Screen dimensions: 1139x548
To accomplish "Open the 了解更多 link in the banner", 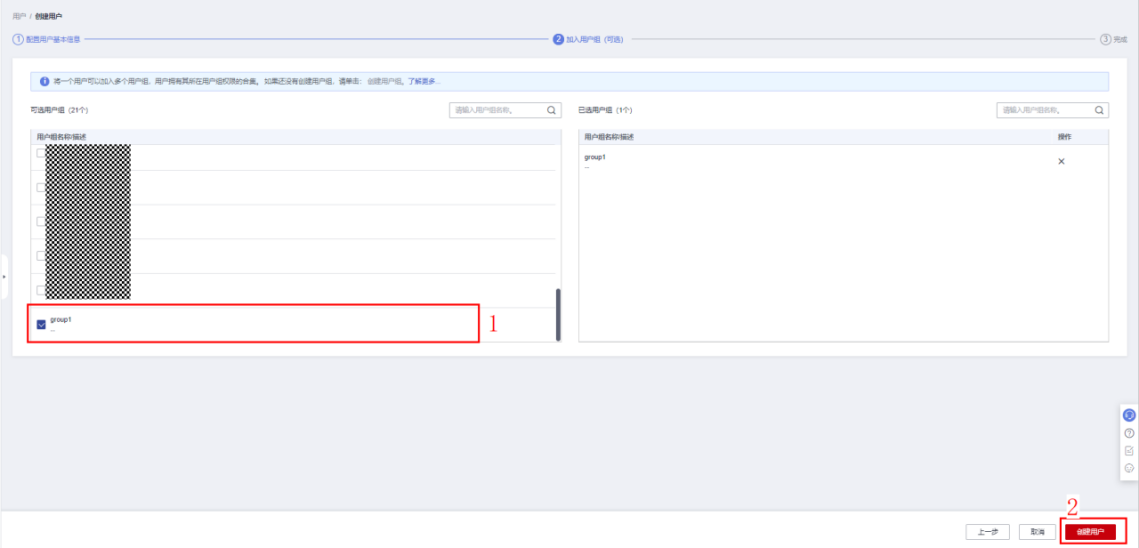I will click(x=423, y=81).
